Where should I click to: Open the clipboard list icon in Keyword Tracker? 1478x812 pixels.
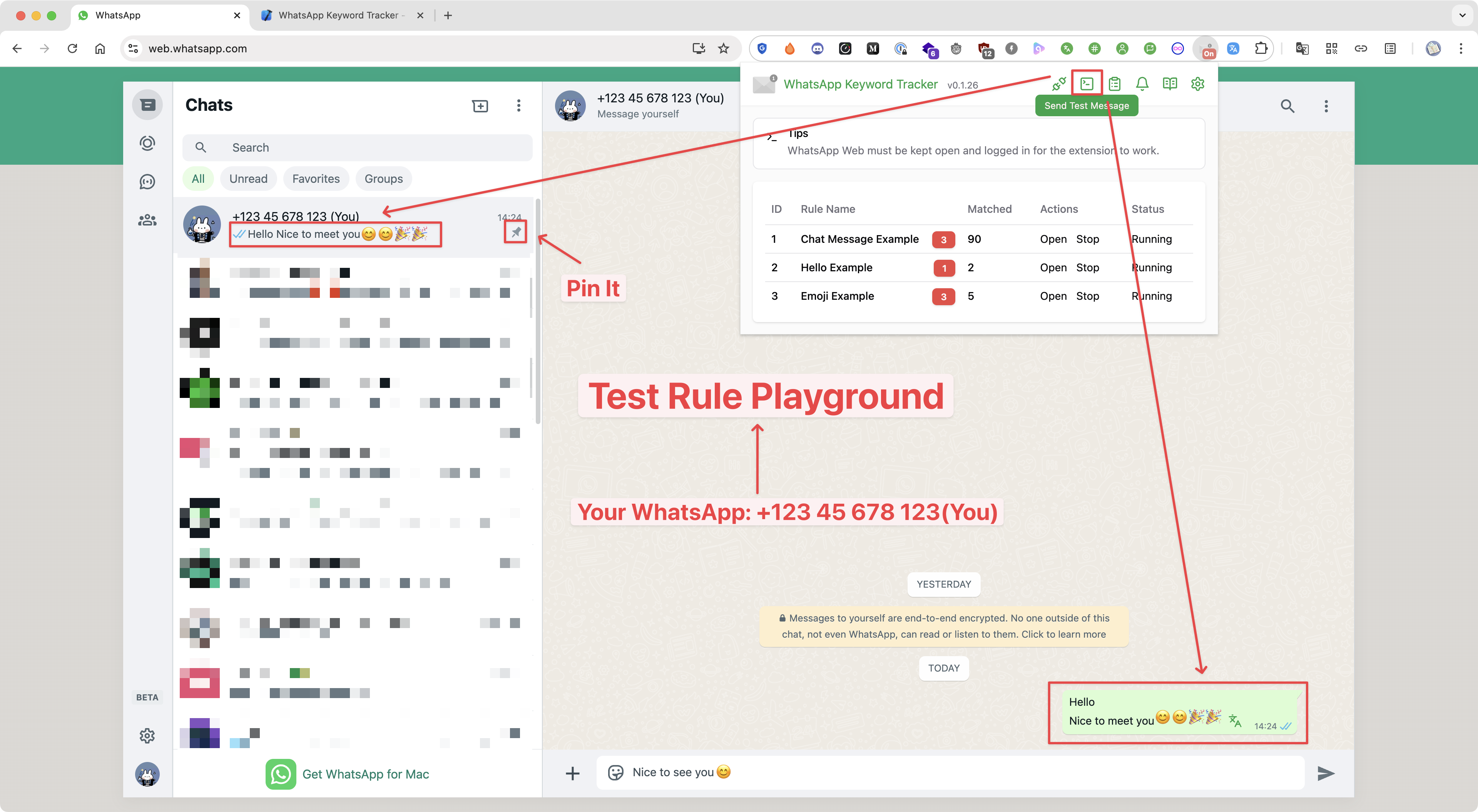(1114, 84)
